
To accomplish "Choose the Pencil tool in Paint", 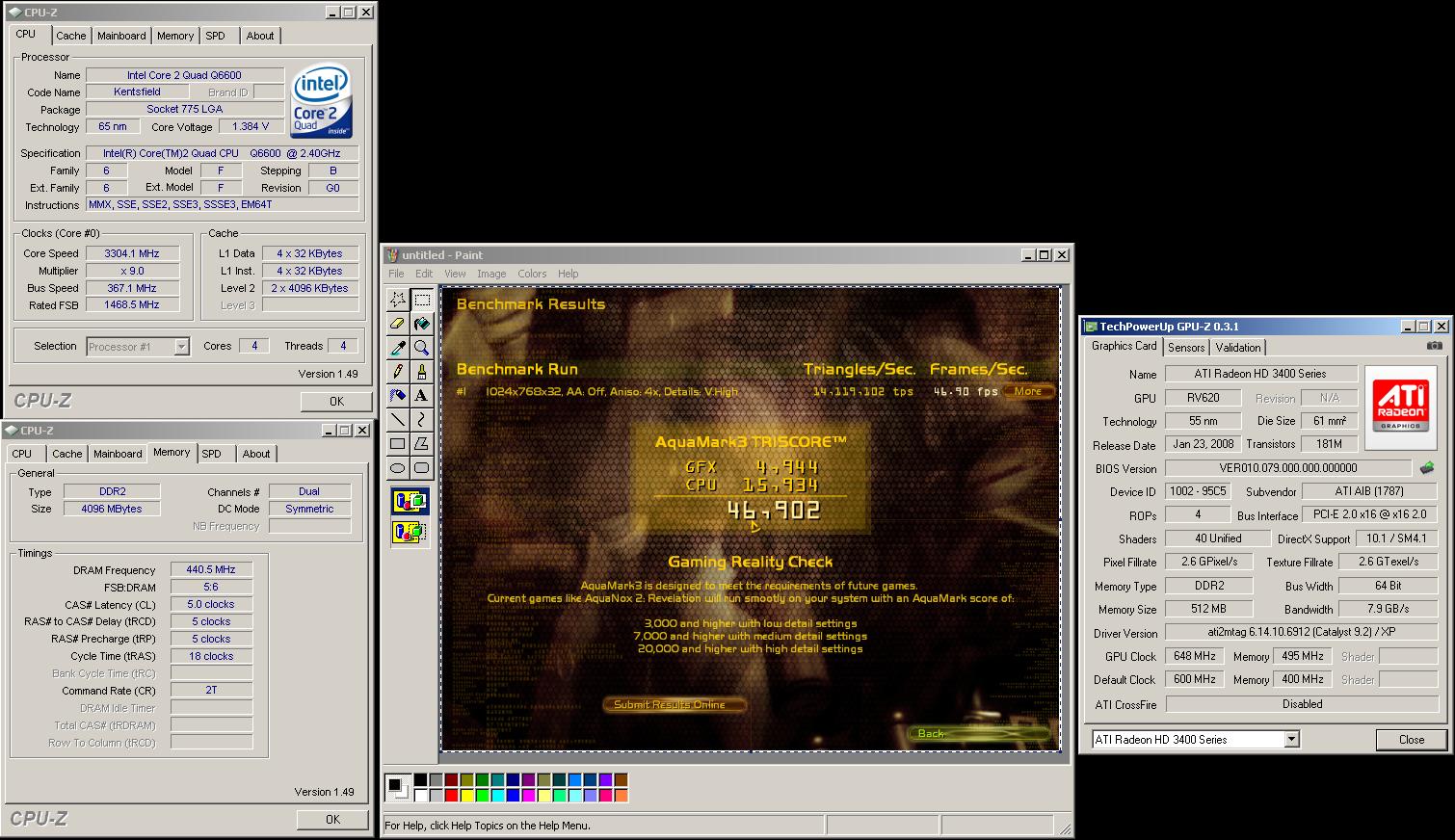I will click(x=398, y=372).
